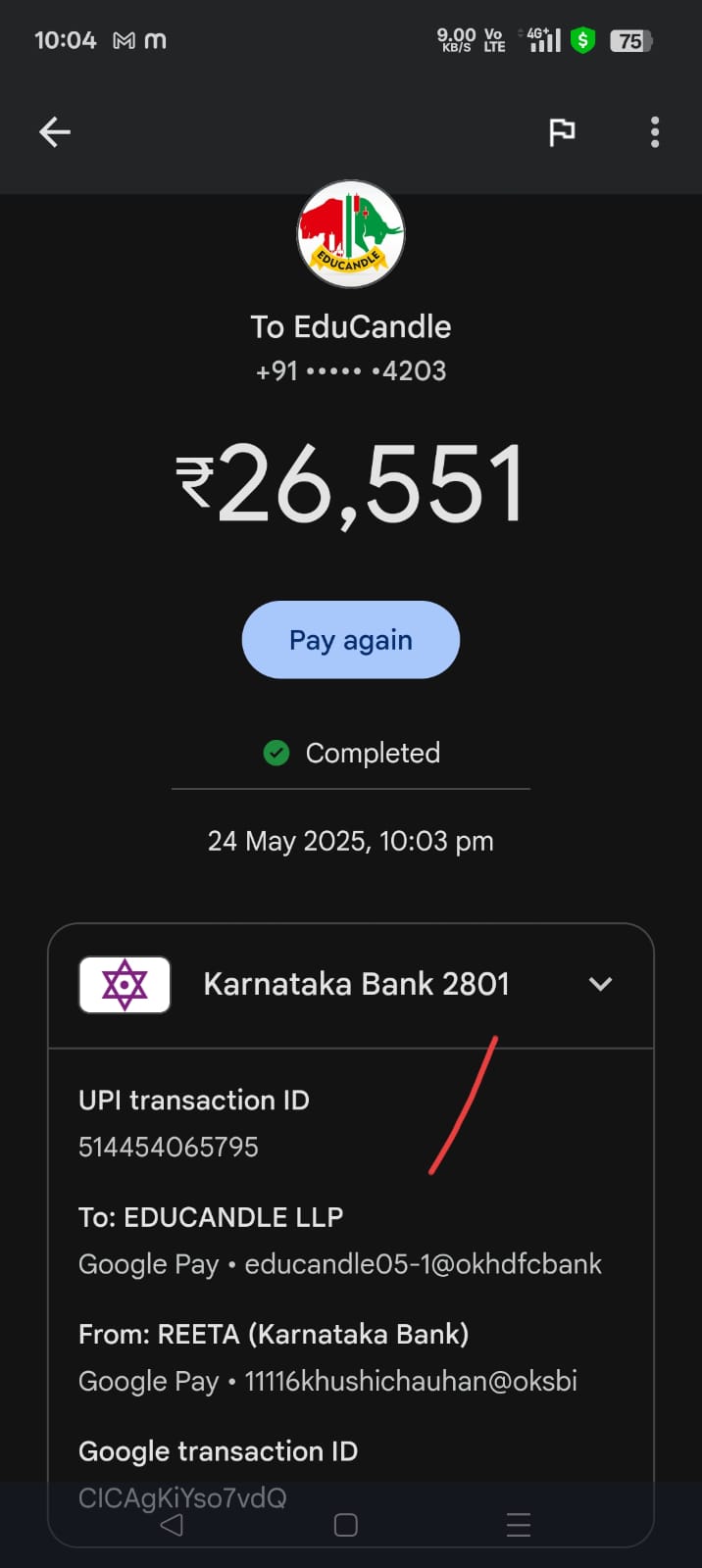Tap the UPI transaction ID number
This screenshot has height=1568, width=702.
[169, 1147]
